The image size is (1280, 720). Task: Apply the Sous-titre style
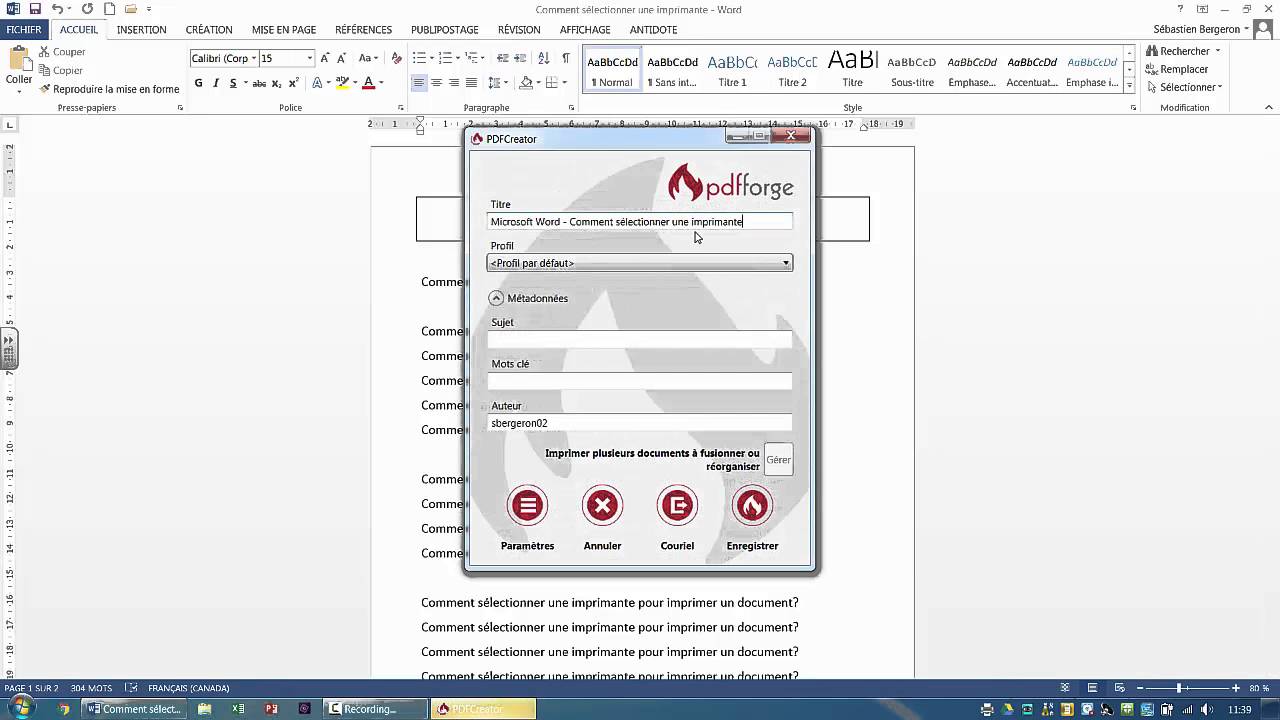[912, 70]
